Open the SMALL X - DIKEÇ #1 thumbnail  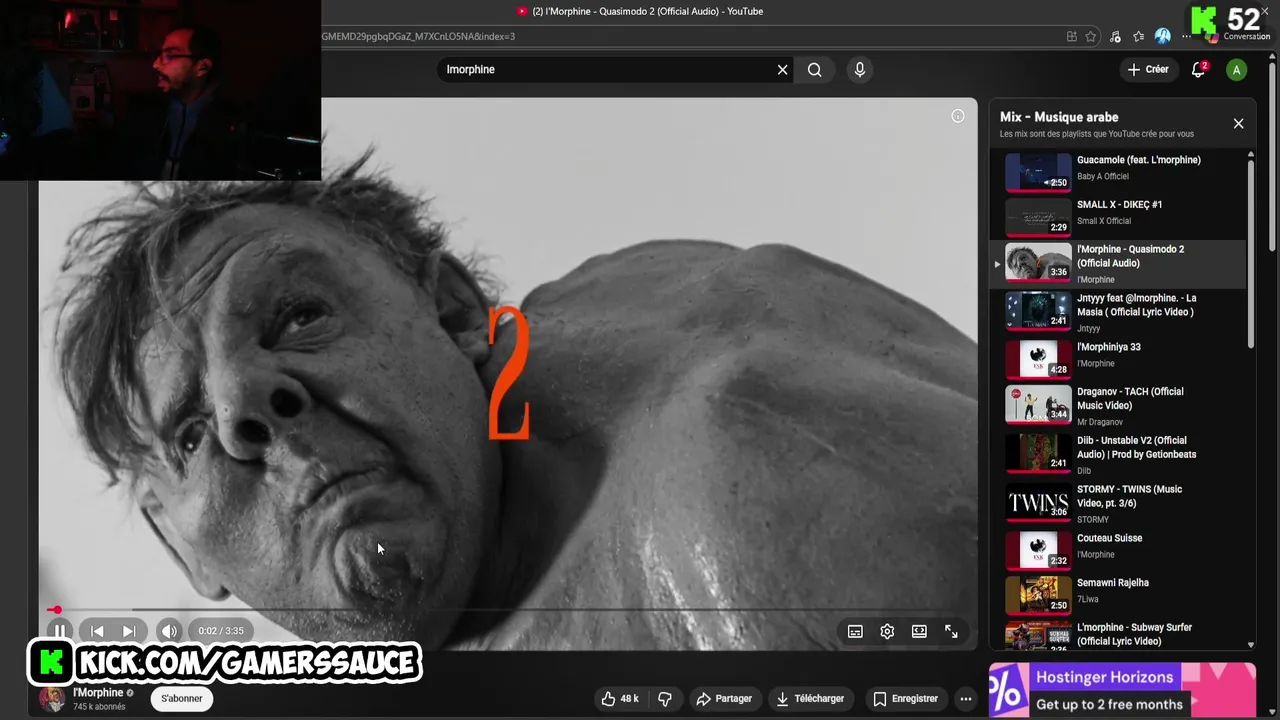click(x=1038, y=216)
